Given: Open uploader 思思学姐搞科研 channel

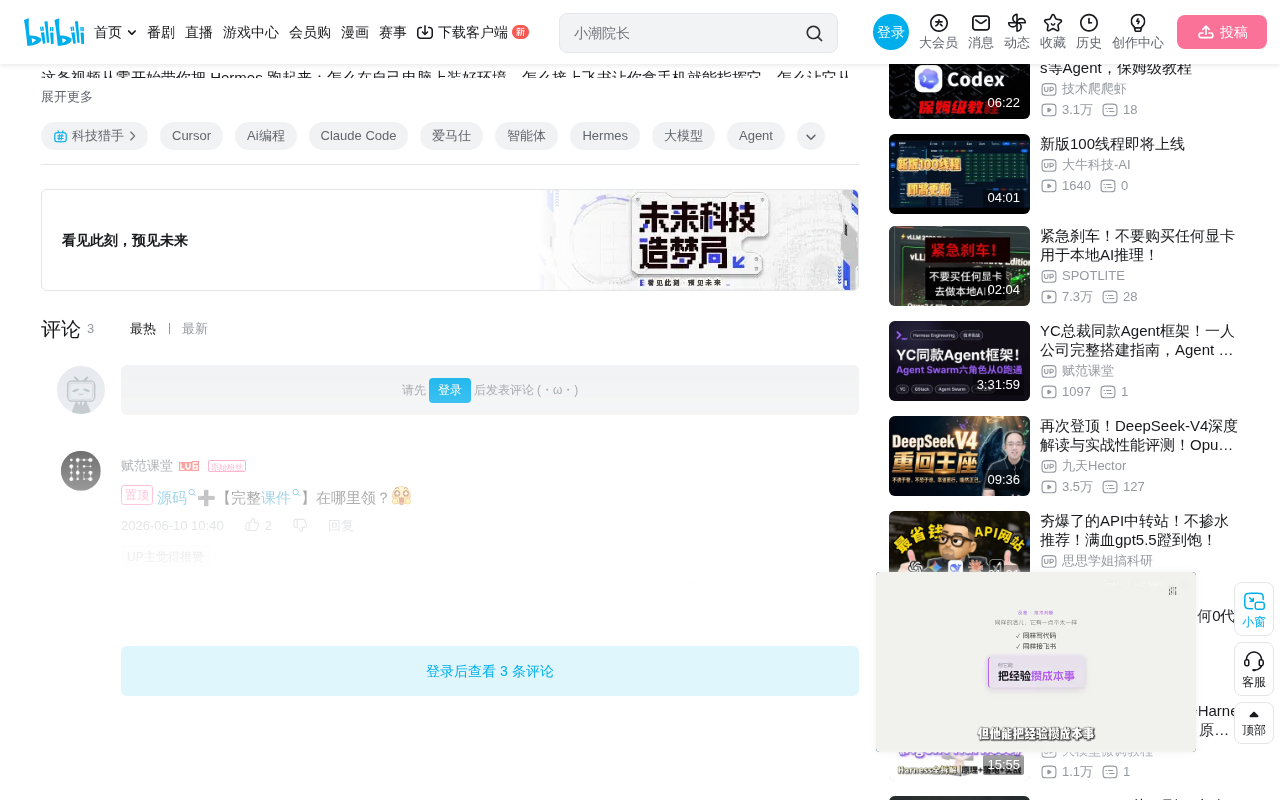Looking at the screenshot, I should click(x=1107, y=561).
